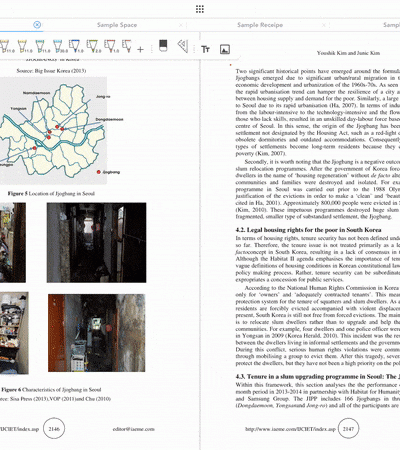Select the red 1.0 pen

111,46
